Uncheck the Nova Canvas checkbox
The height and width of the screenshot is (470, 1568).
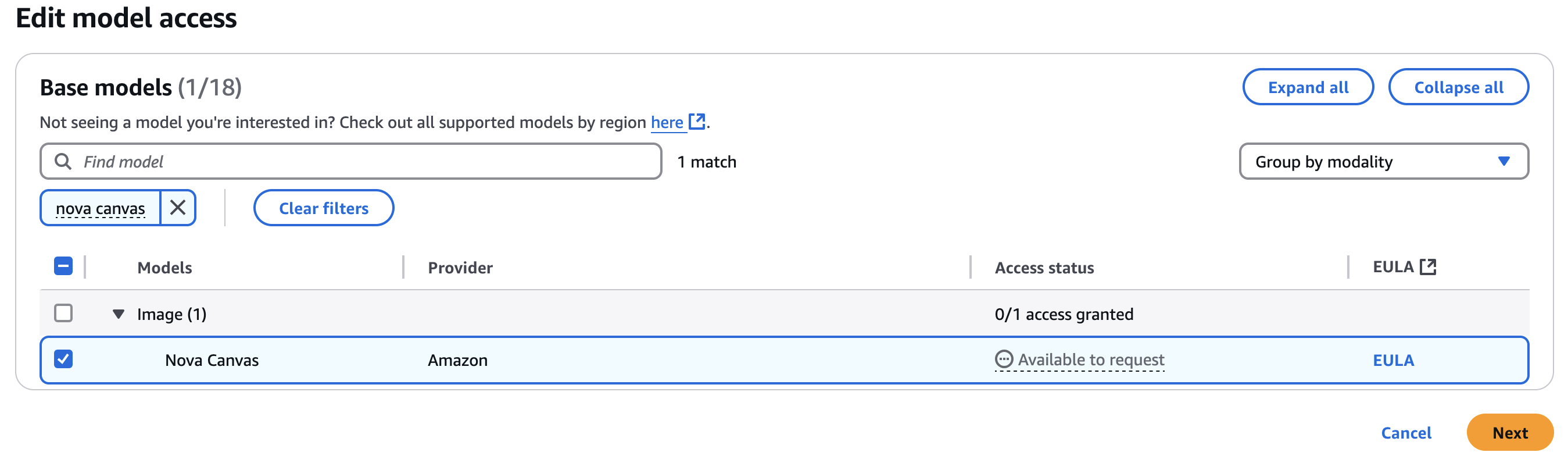tap(63, 359)
